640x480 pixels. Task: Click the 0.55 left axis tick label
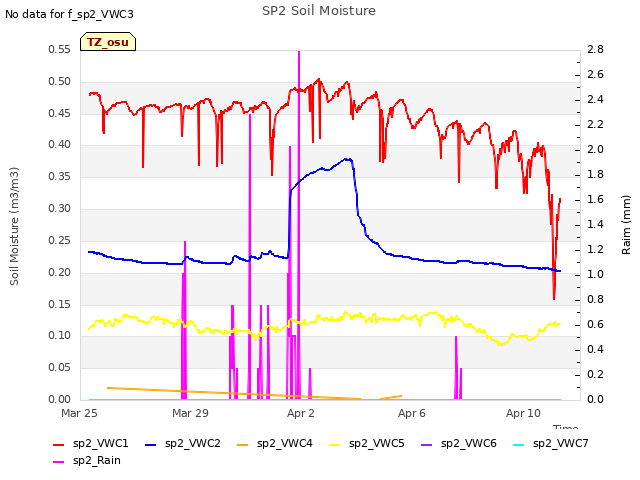pyautogui.click(x=60, y=49)
